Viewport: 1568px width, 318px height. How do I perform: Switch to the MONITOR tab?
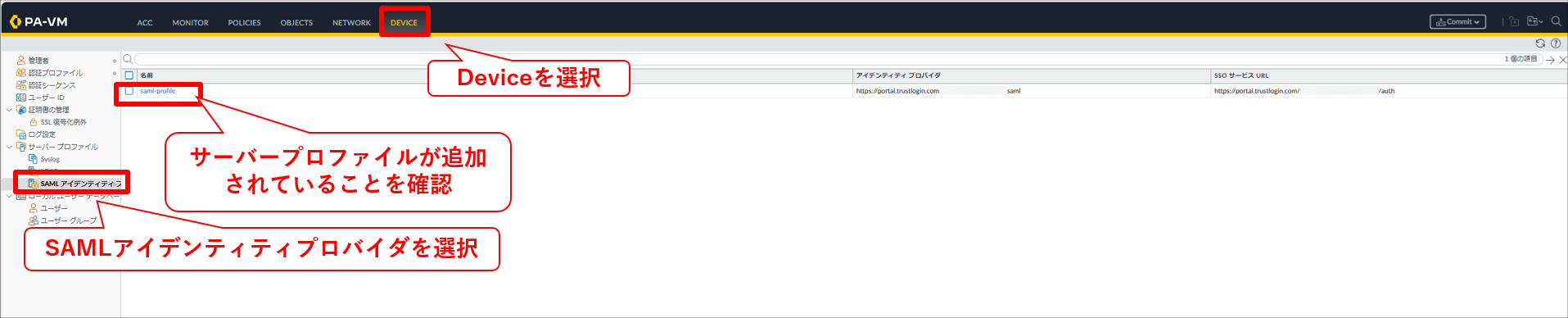click(190, 23)
